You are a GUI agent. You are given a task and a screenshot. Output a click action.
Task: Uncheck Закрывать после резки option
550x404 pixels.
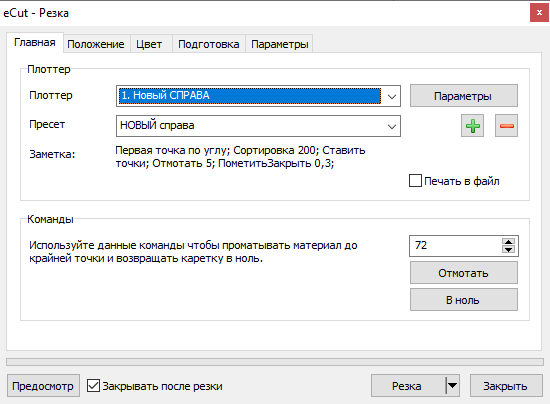93,385
